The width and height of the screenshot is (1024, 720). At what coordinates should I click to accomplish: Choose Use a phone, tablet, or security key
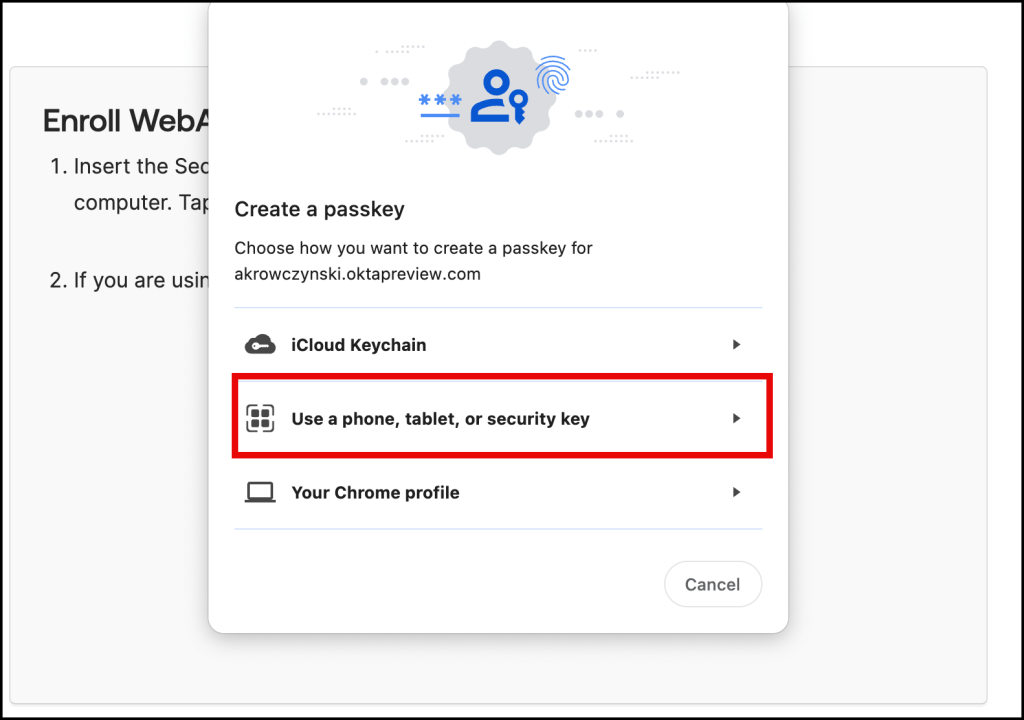click(x=440, y=419)
